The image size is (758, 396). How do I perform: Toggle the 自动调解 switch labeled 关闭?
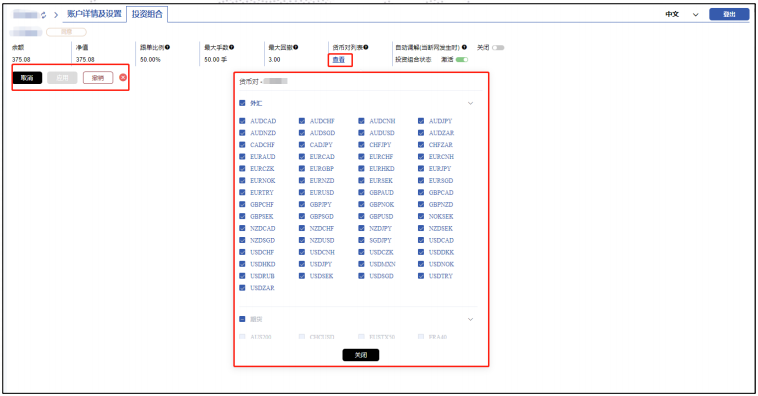pyautogui.click(x=498, y=47)
